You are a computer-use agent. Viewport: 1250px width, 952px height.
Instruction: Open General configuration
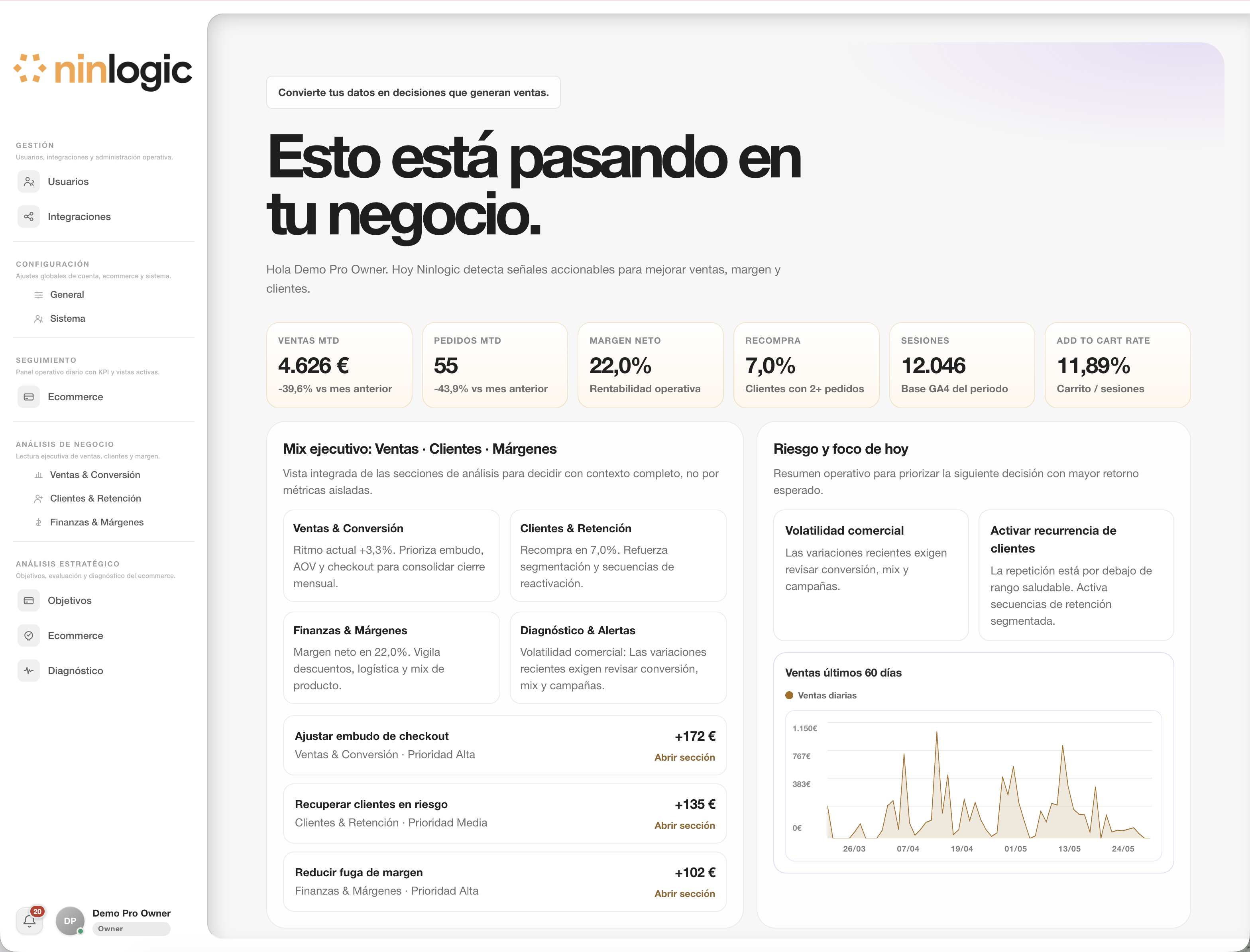point(67,295)
